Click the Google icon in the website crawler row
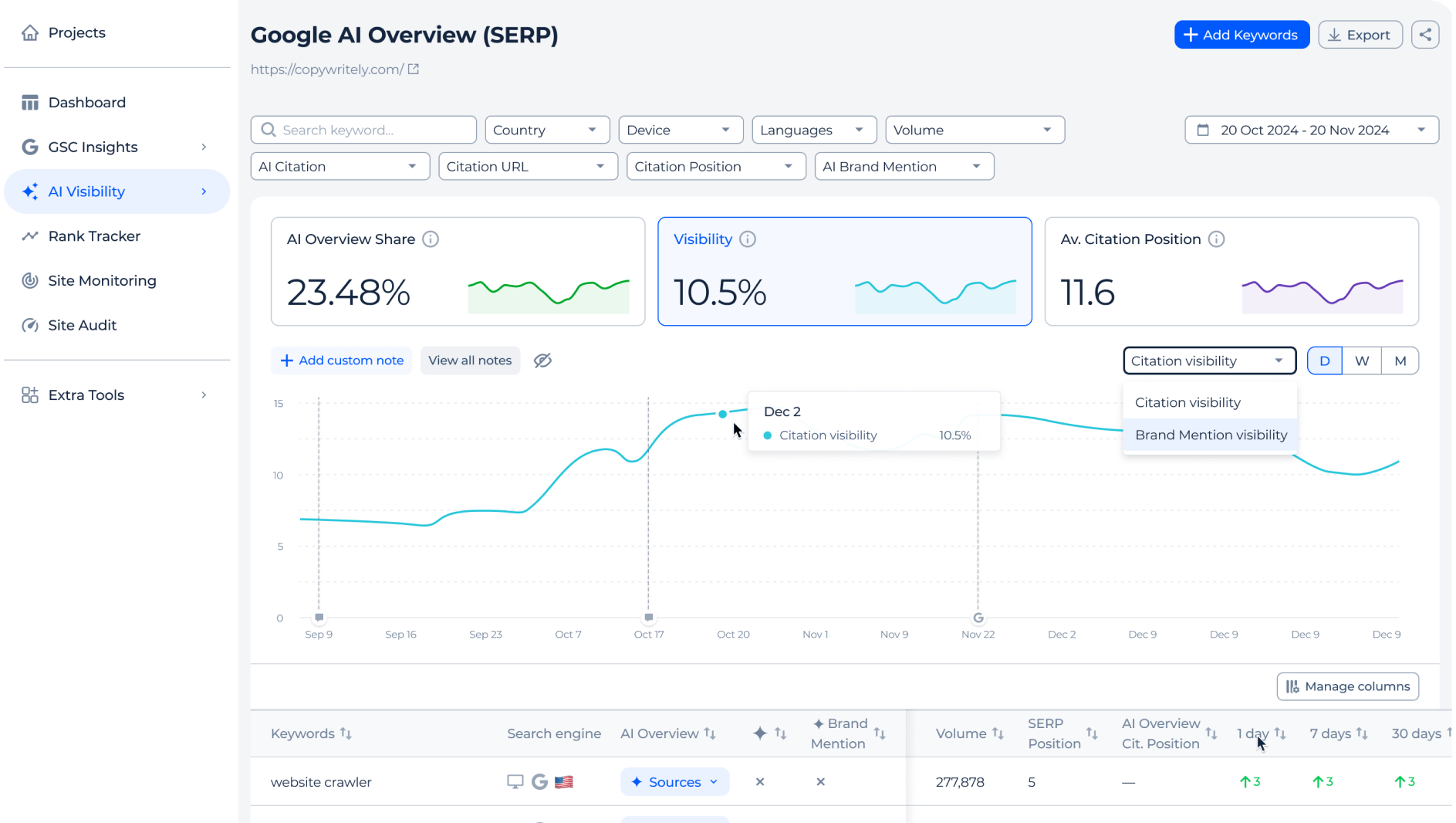1456x823 pixels. coord(539,781)
